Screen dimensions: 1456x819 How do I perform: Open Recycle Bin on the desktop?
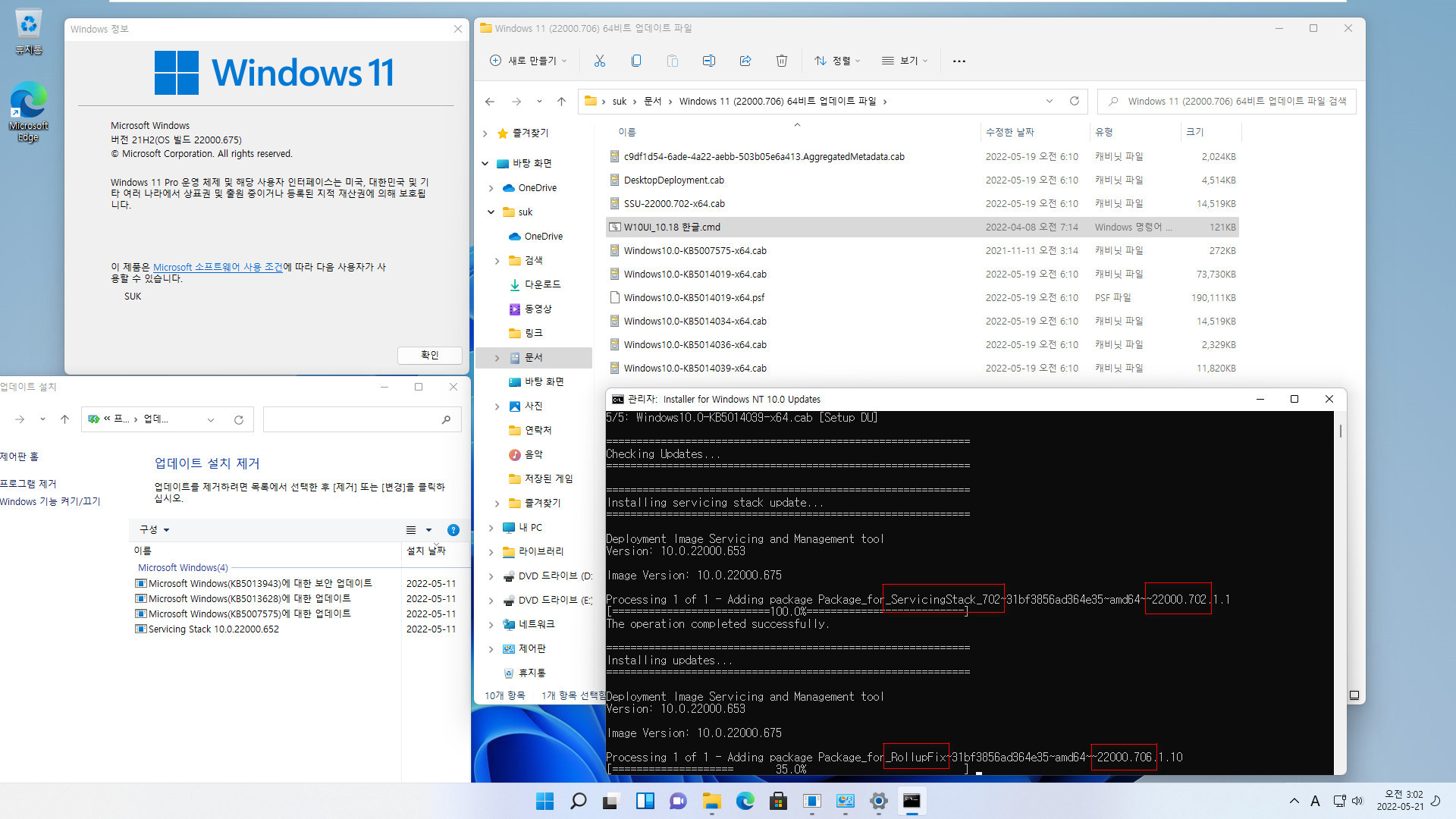click(28, 33)
